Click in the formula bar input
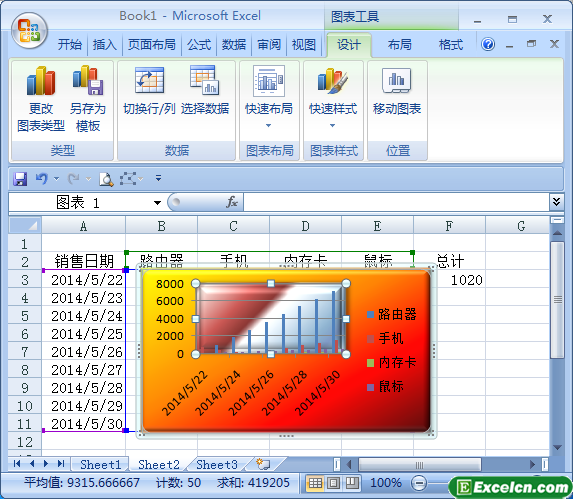This screenshot has height=499, width=573. coord(396,202)
